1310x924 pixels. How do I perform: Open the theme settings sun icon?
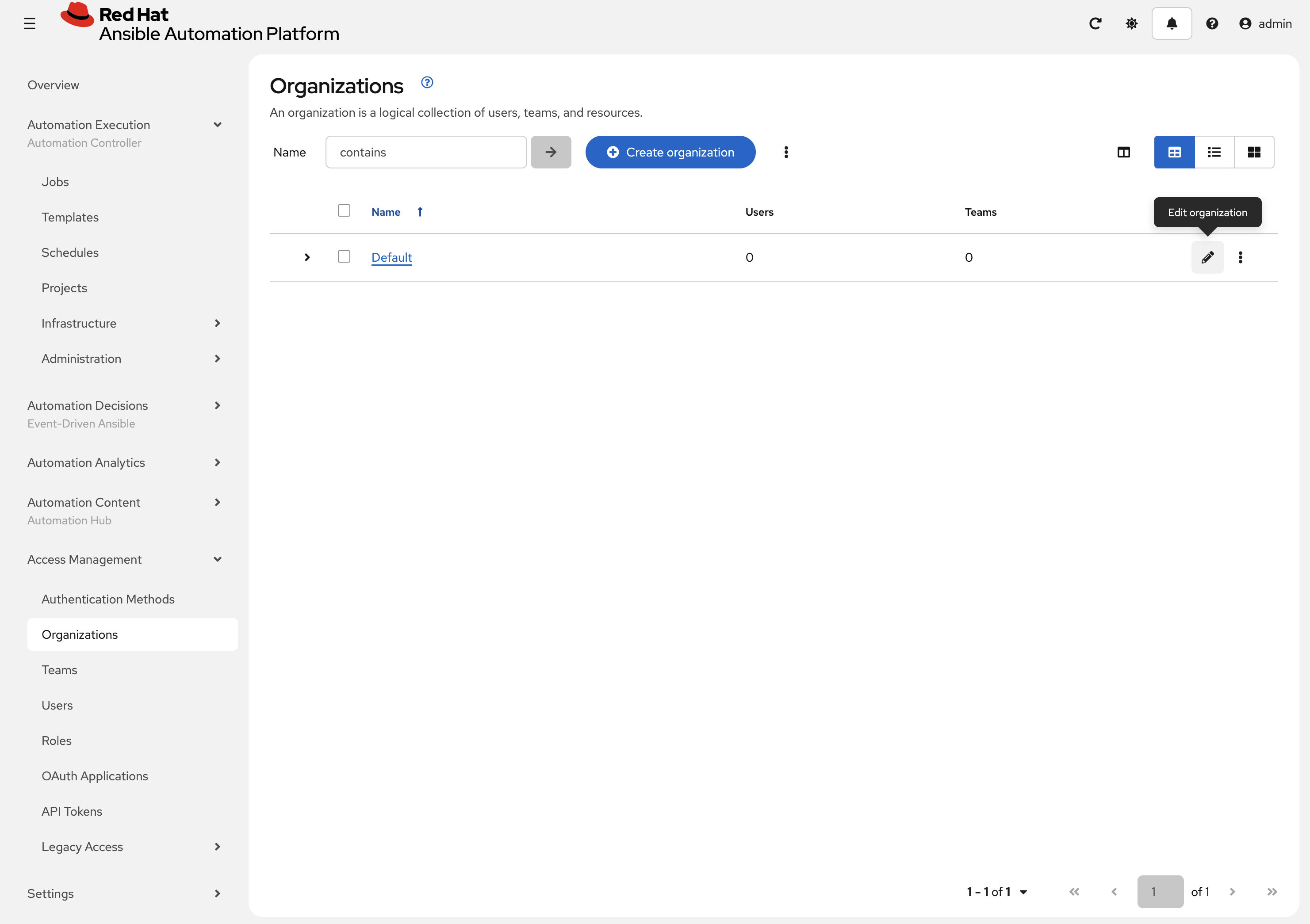(1131, 23)
